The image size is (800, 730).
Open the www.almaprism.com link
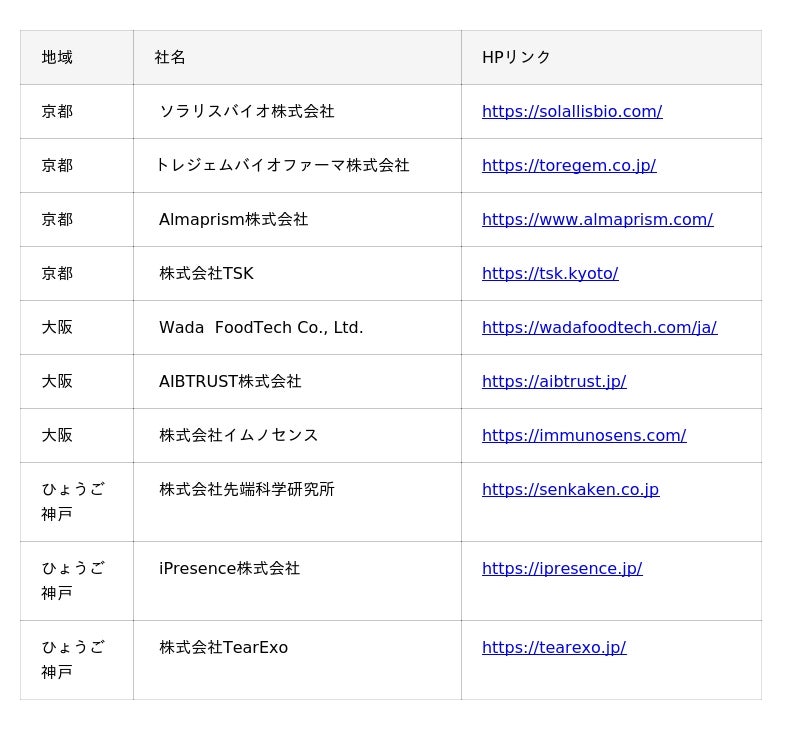[x=597, y=219]
